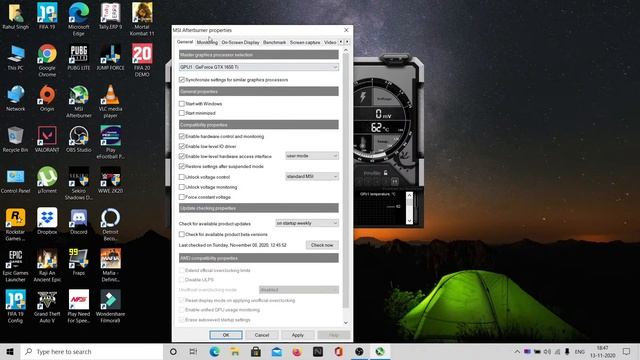
Task: Click the Check now button
Action: (322, 245)
